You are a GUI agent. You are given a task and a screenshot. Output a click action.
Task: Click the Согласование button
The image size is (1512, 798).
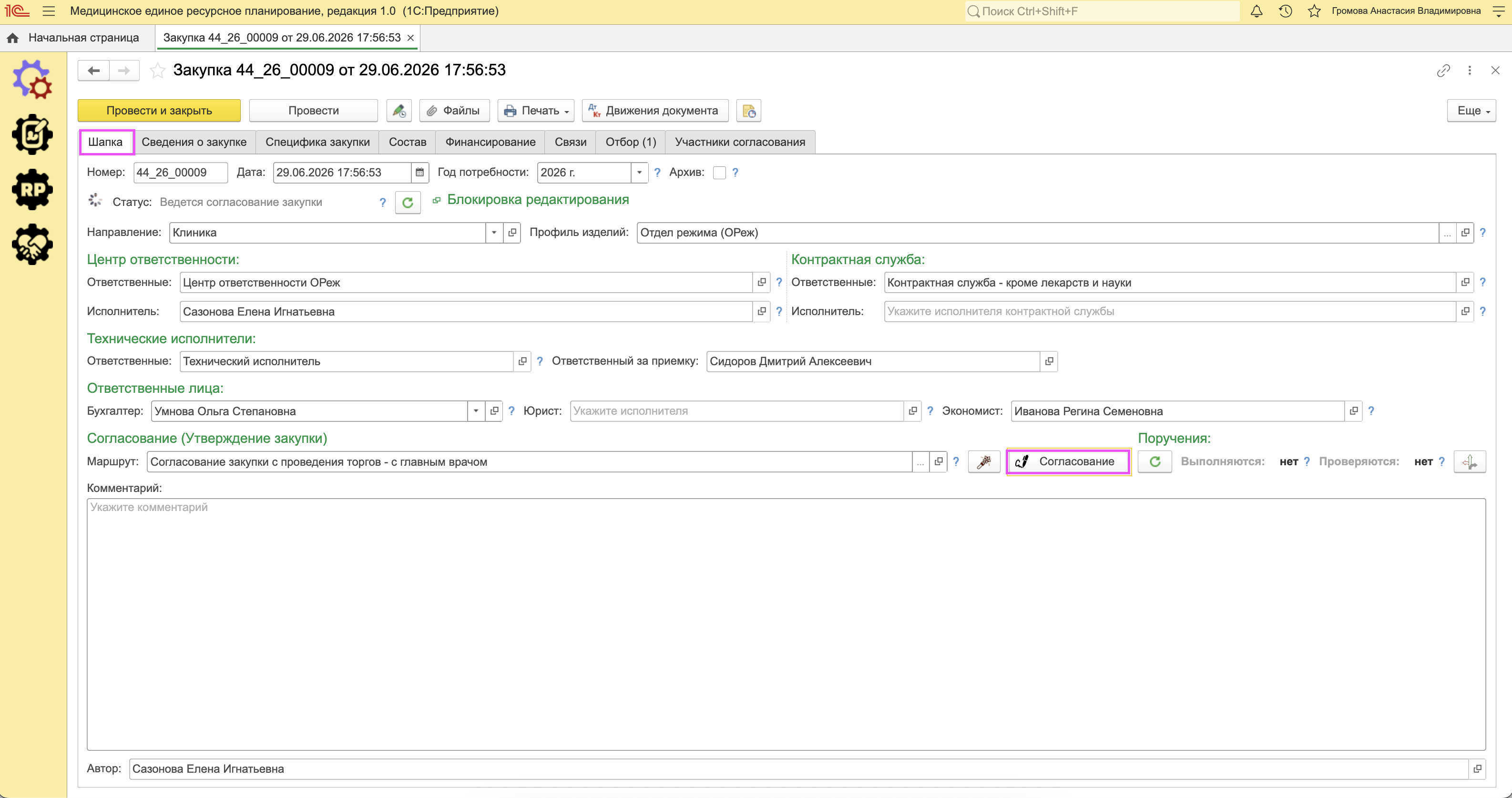point(1068,462)
